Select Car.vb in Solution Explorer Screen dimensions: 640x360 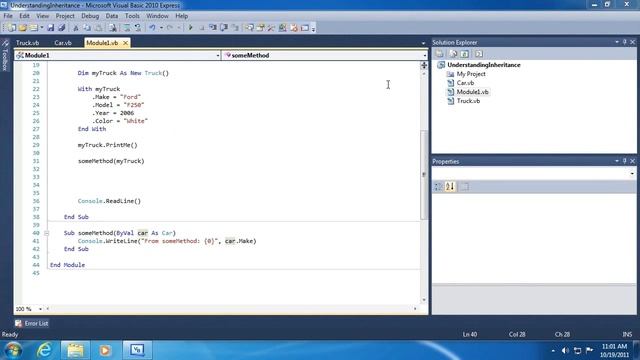point(465,83)
